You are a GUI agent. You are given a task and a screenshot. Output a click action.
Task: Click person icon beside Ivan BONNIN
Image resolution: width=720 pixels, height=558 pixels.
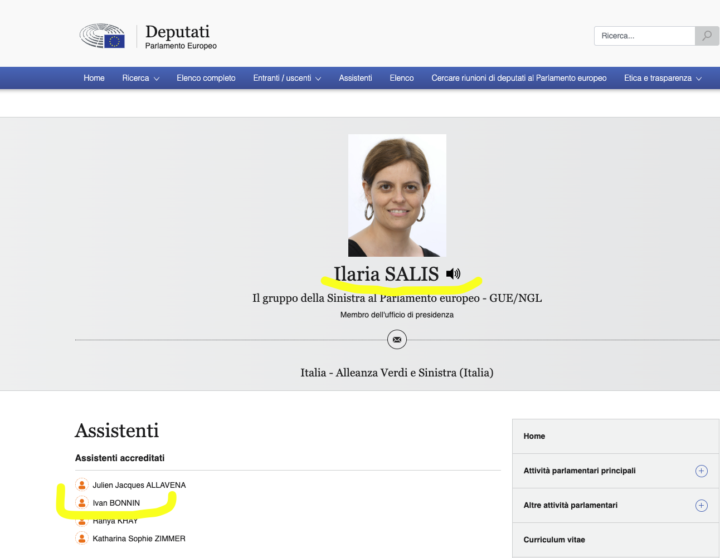click(x=82, y=502)
